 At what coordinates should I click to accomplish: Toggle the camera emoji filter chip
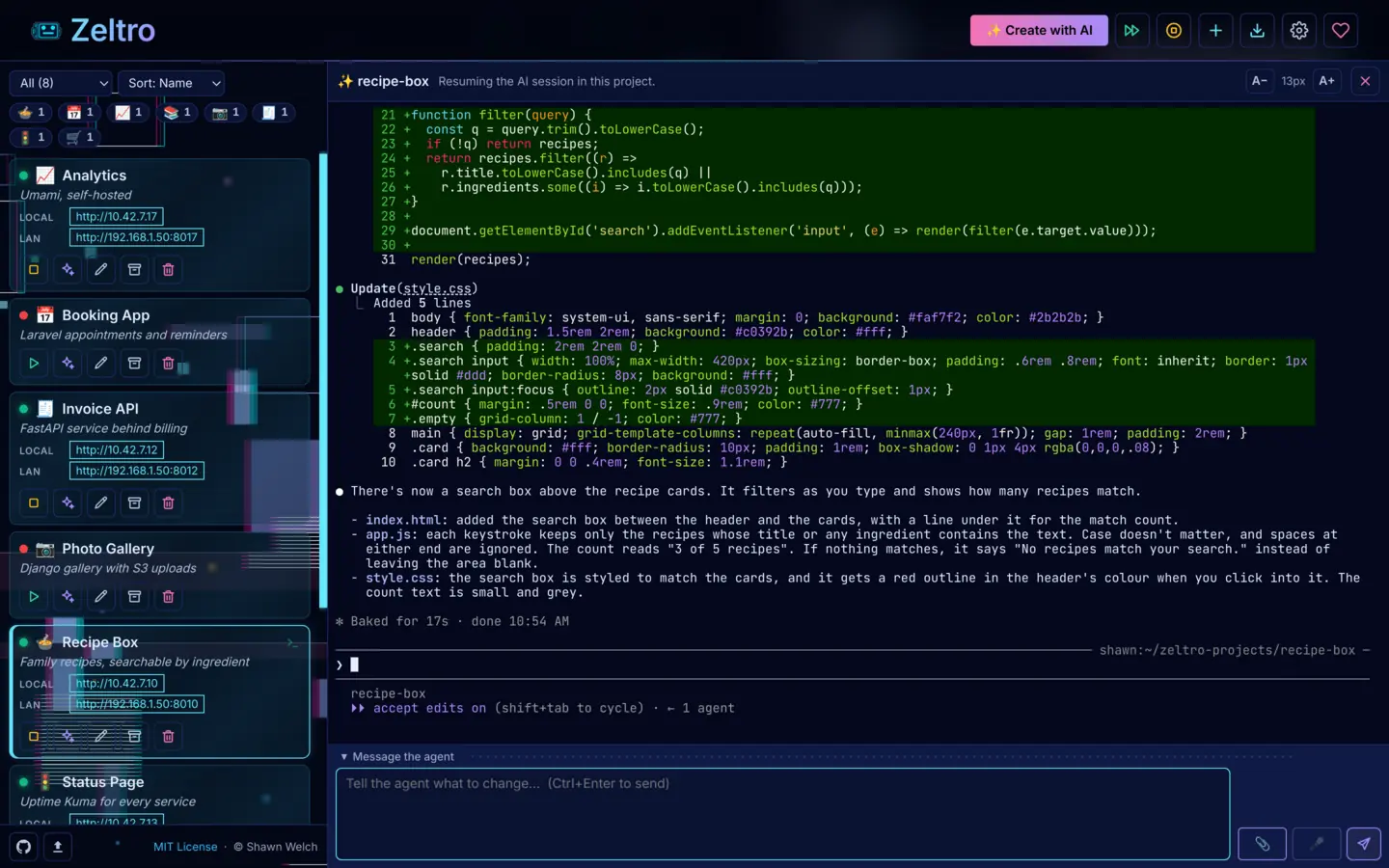226,112
